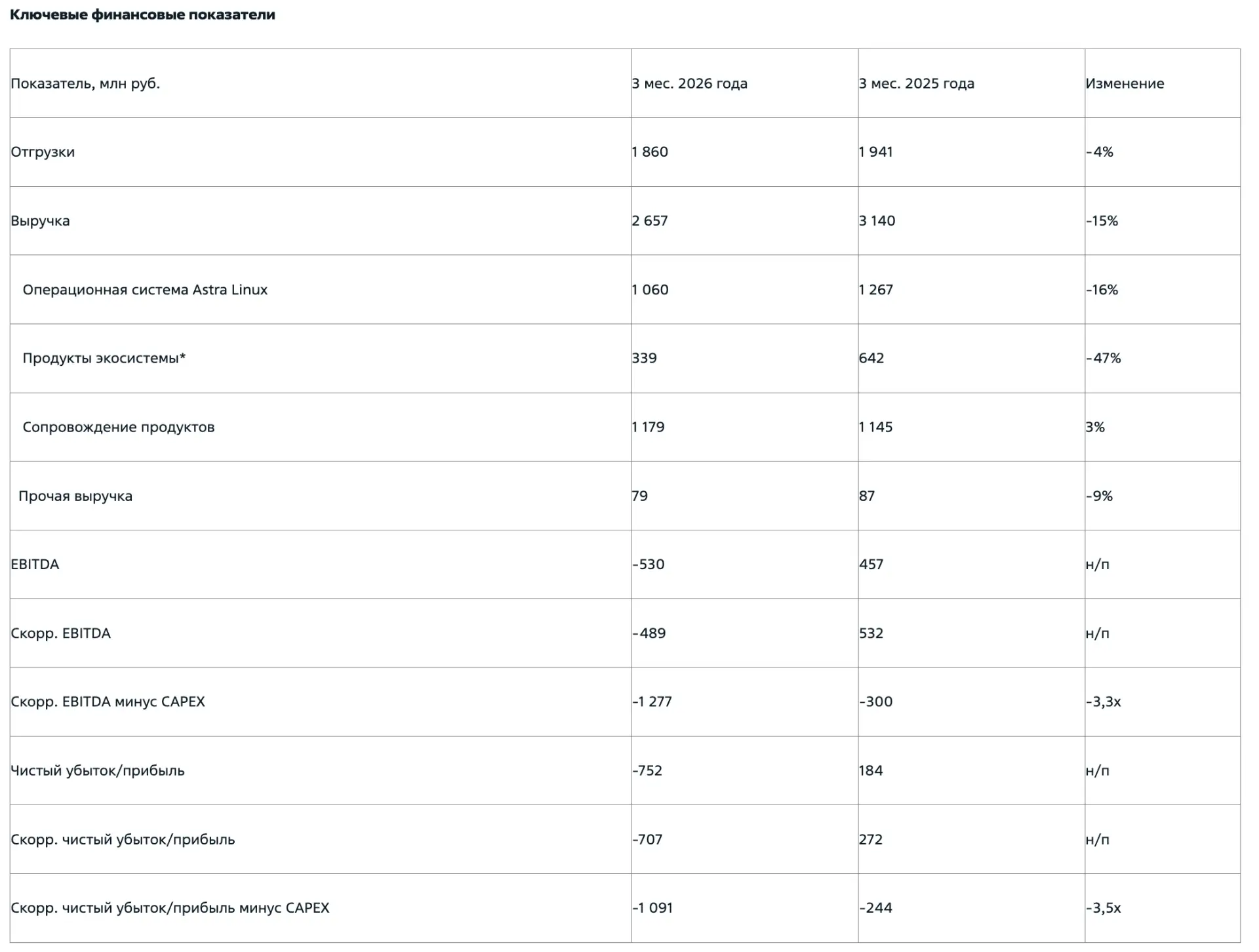1259x952 pixels.
Task: Select the 'Изменение' column header
Action: [x=1125, y=83]
